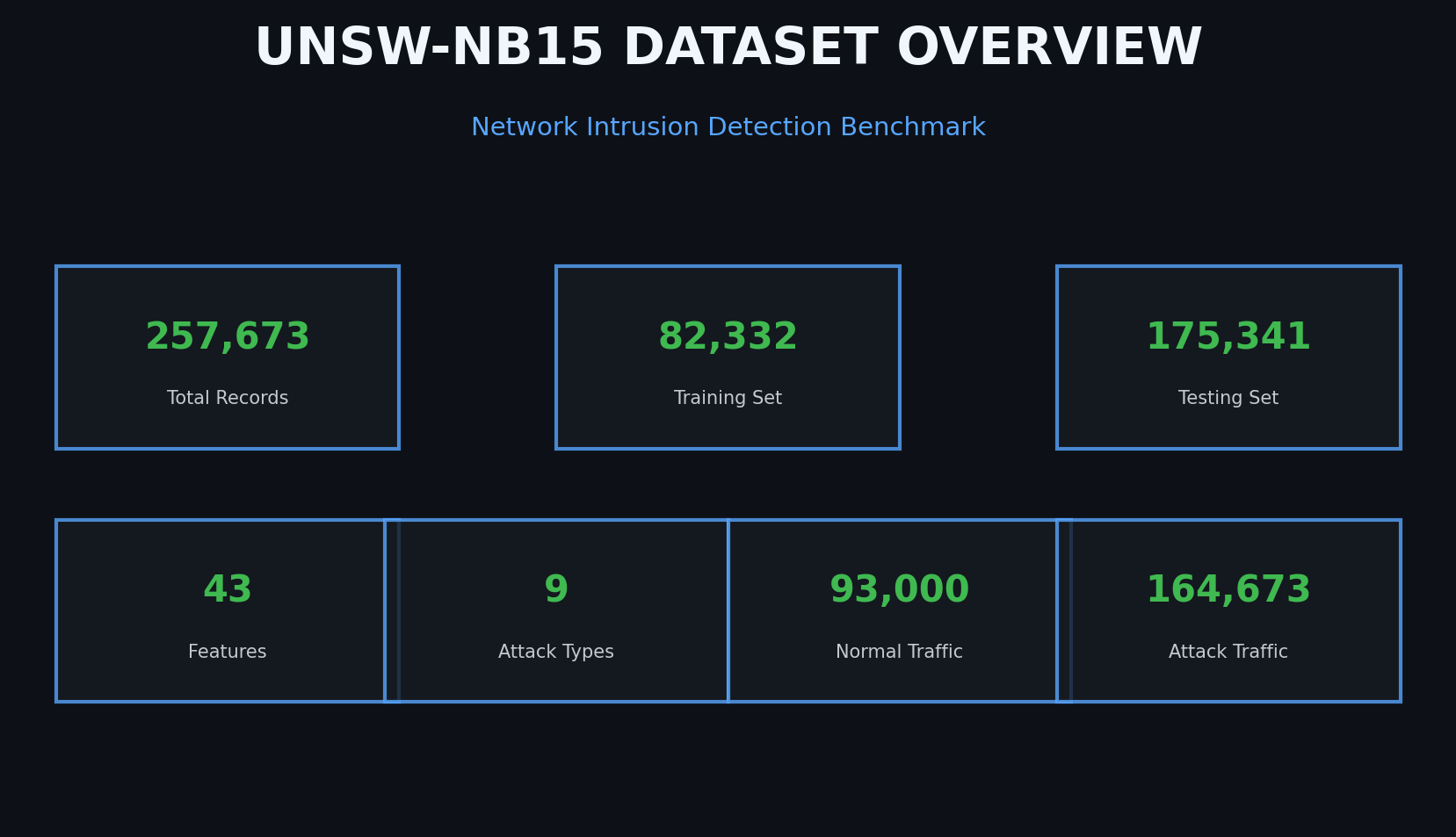Click the Normal Traffic label text
Screen dimensions: 1456x837
tap(898, 651)
